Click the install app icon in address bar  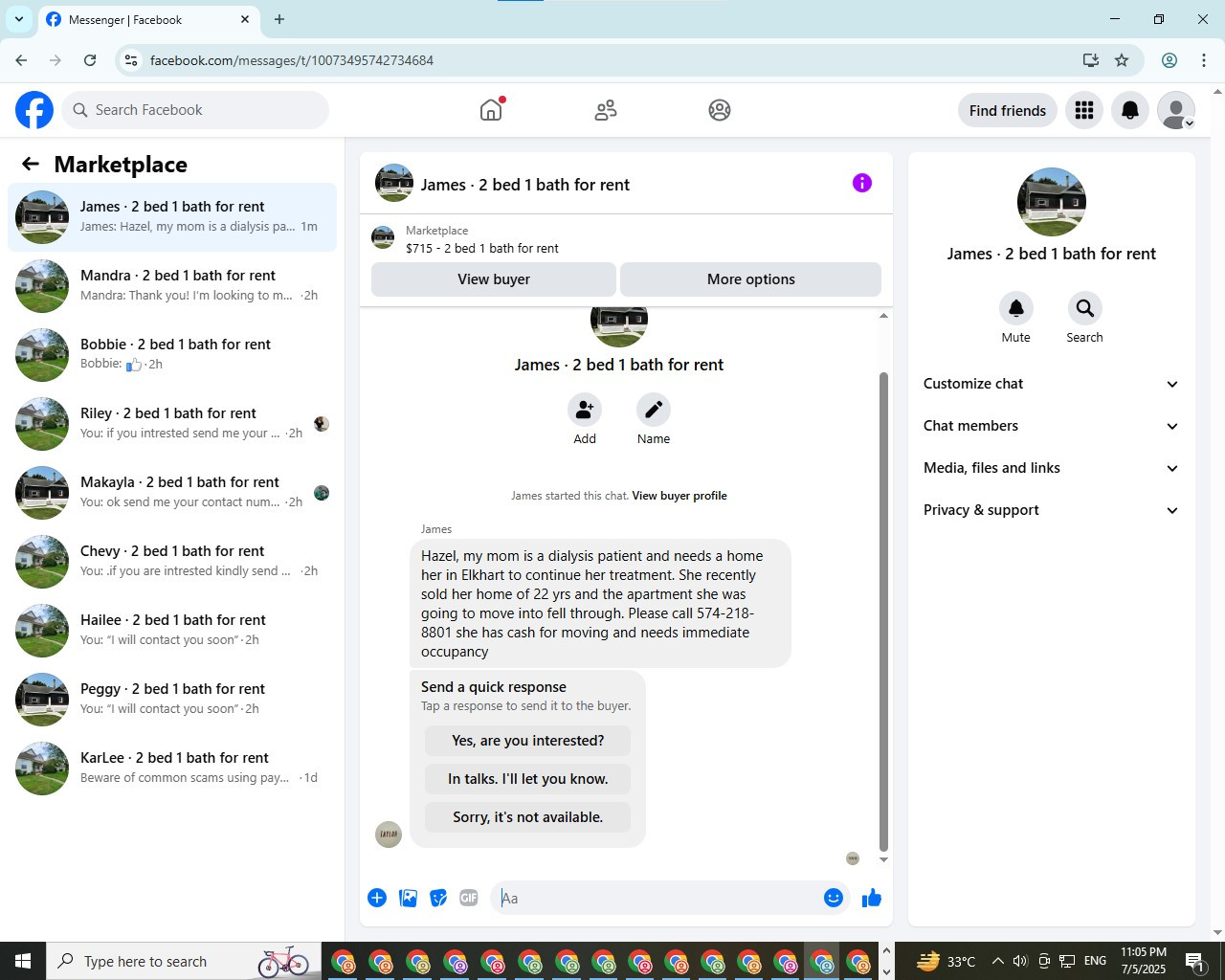1090,60
